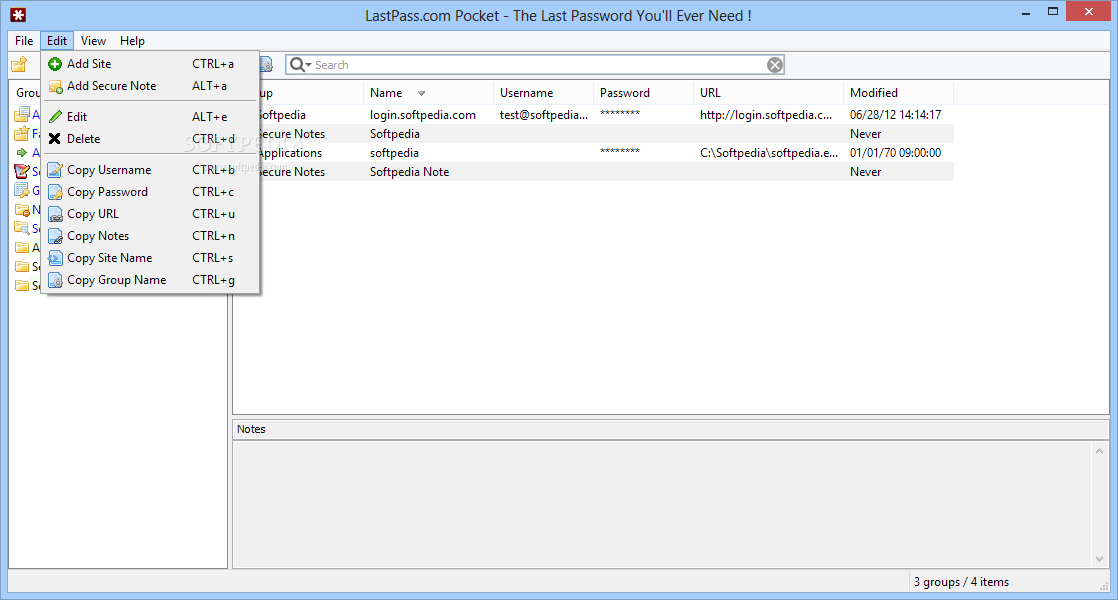
Task: Click the Notes scrollbar down arrow
Action: (1099, 559)
